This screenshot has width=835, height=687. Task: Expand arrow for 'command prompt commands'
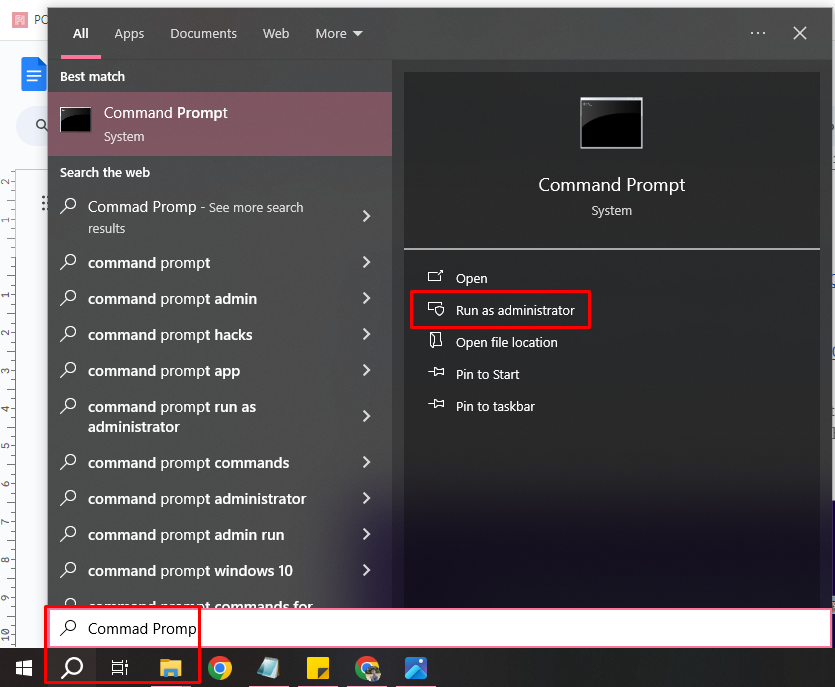366,462
